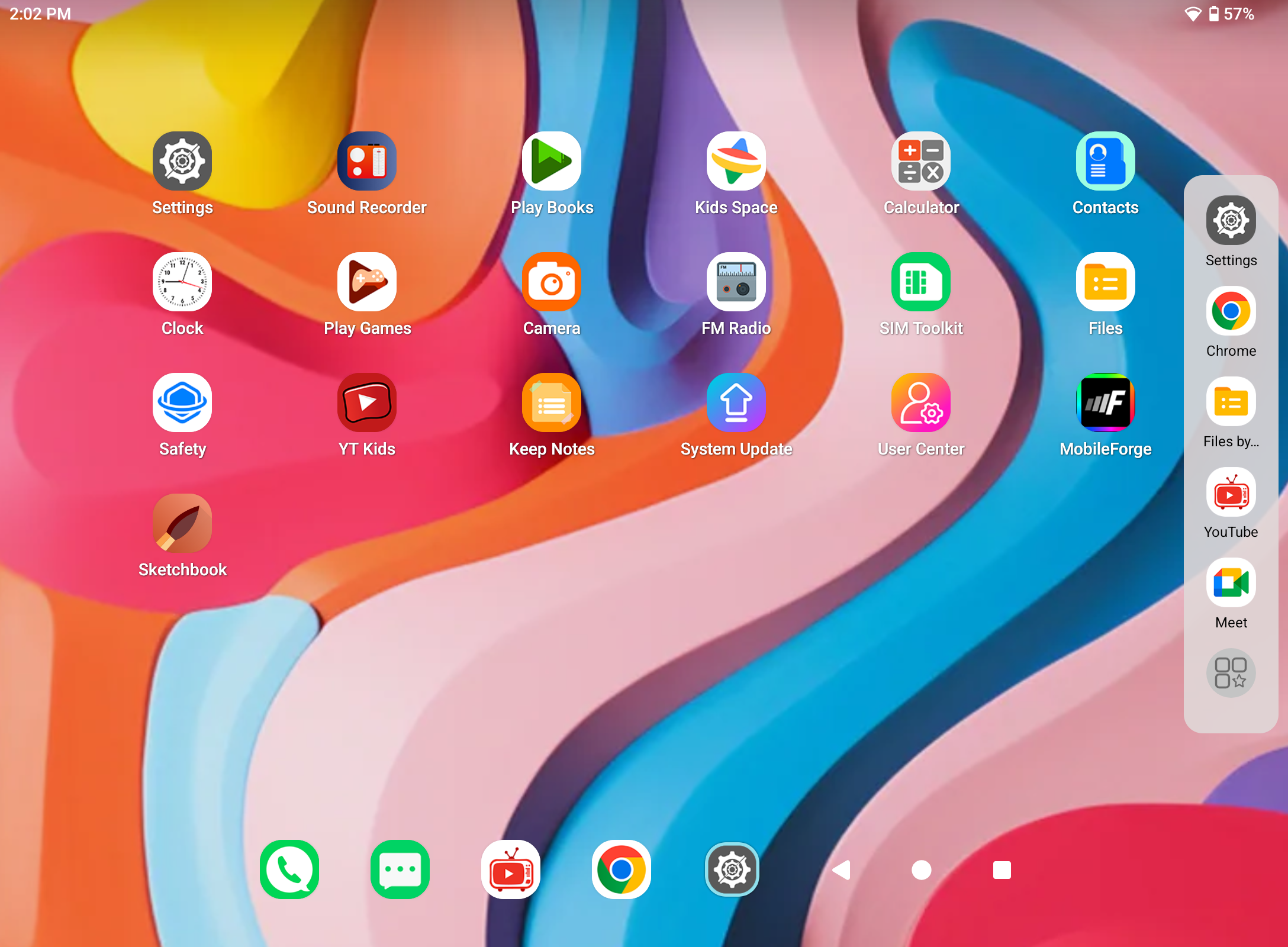Launch YT Kids

pyautogui.click(x=367, y=403)
